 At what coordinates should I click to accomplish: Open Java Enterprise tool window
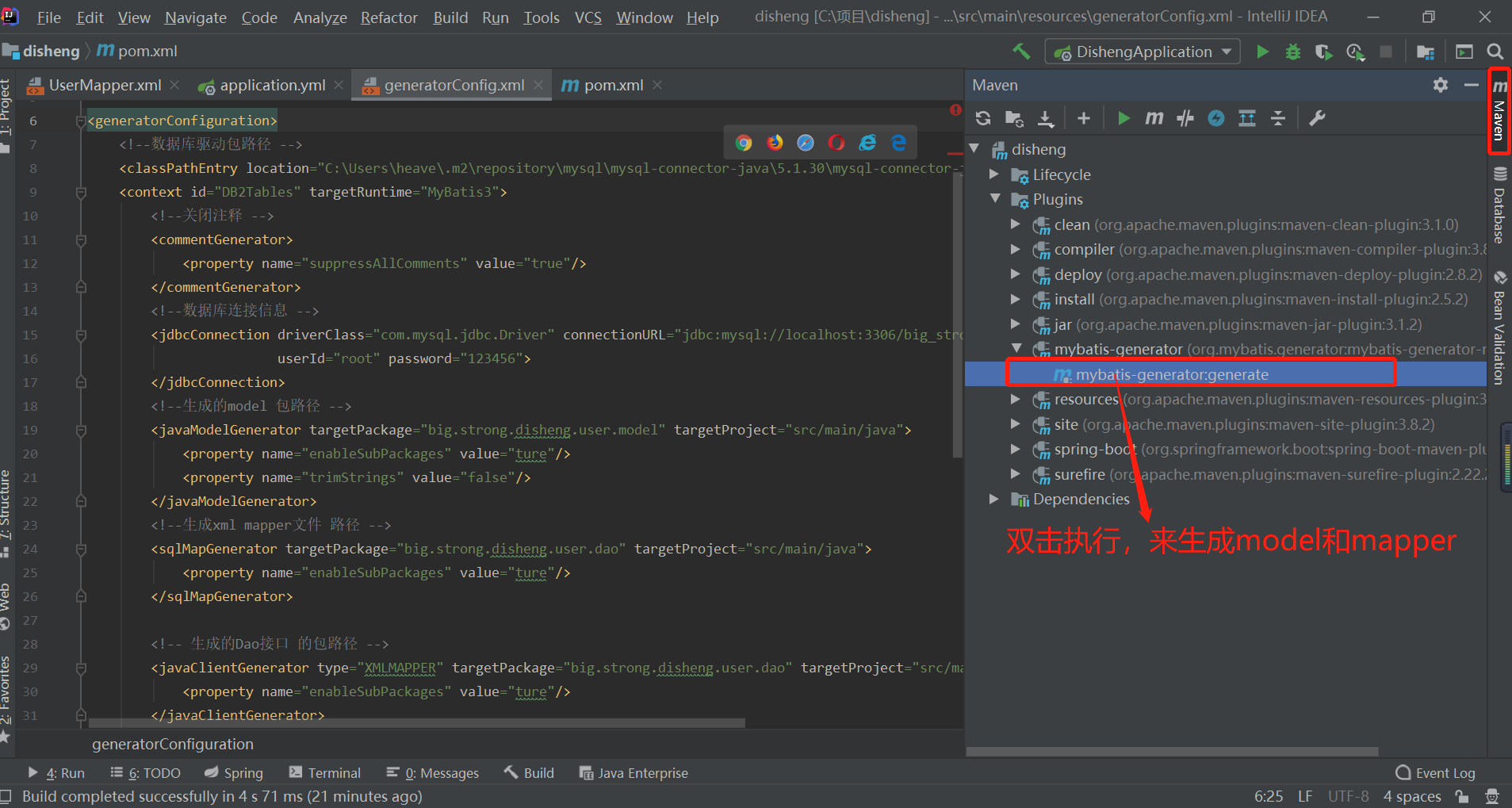634,773
